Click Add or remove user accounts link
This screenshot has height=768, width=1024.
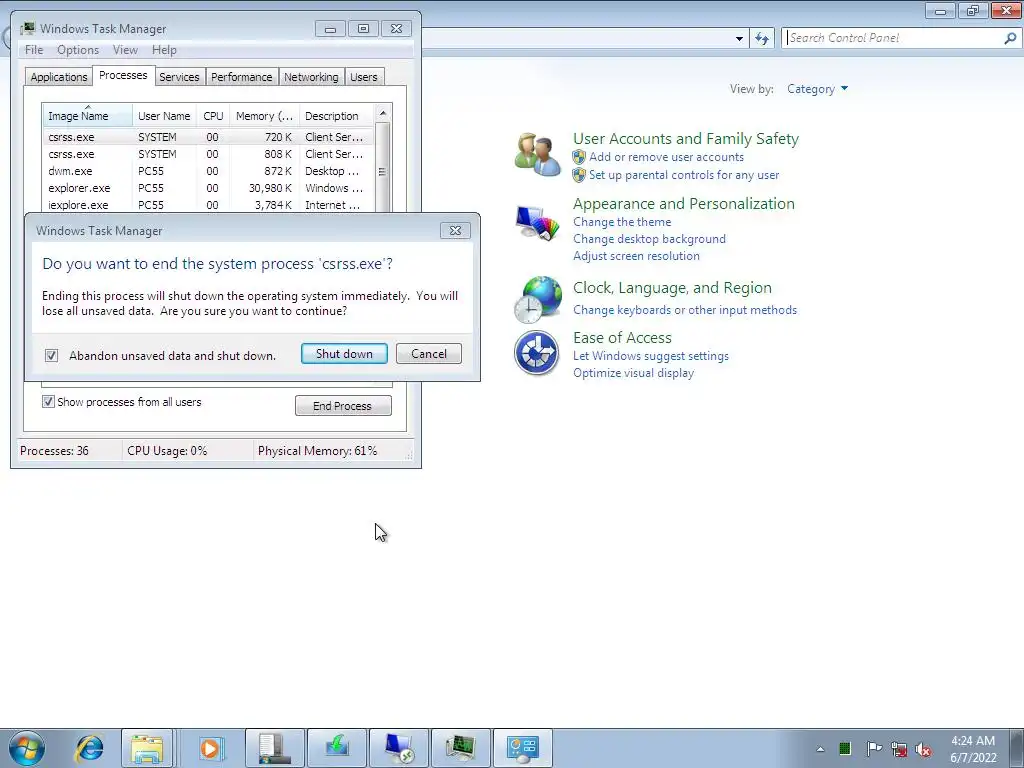[666, 157]
